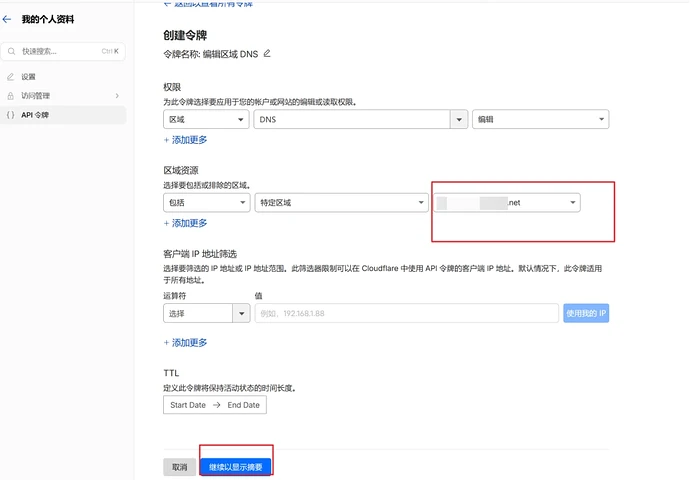
Task: Click the 我的个人资料 heading
Action: tap(48, 19)
